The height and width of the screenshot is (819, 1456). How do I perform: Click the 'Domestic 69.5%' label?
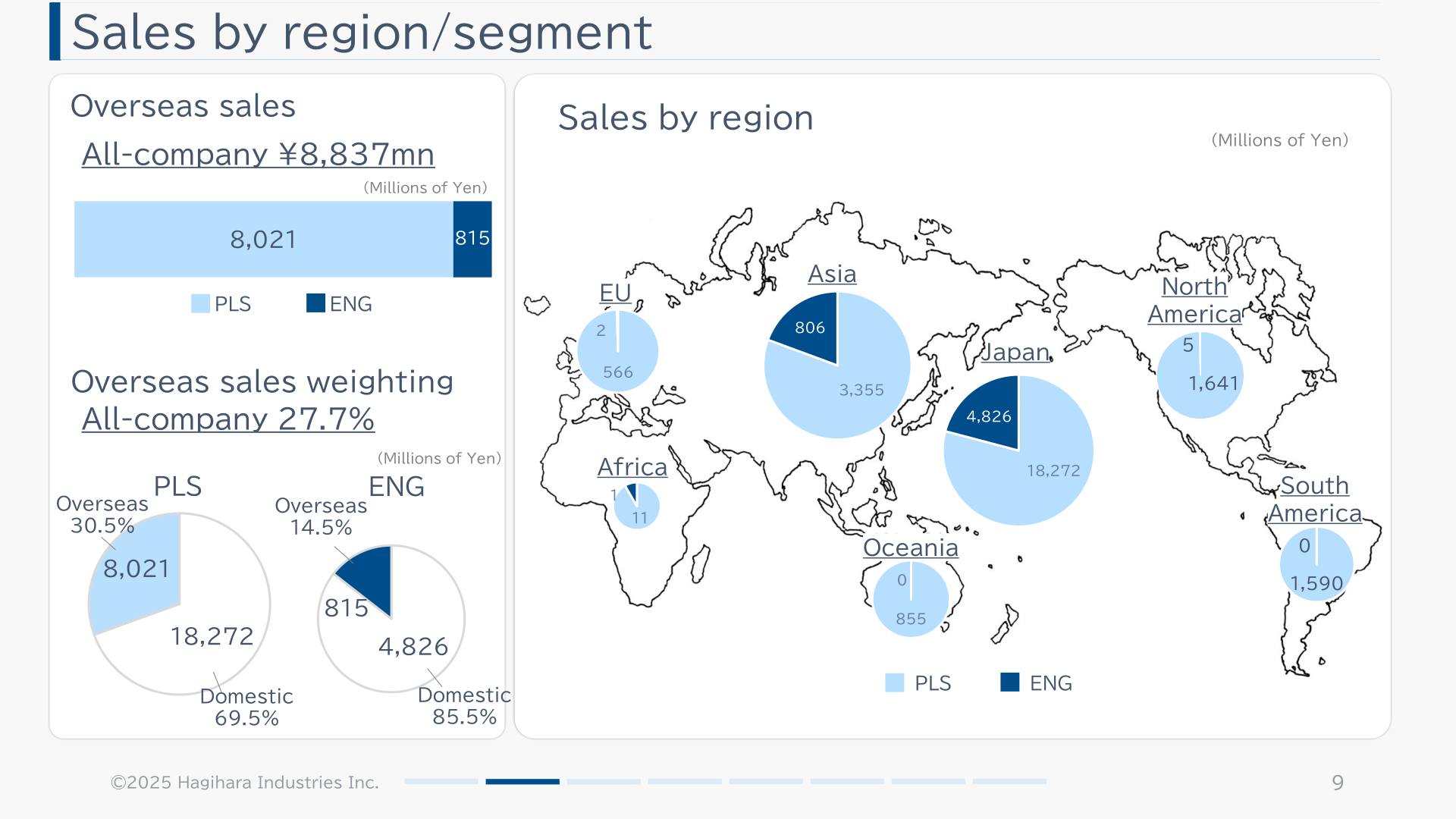pyautogui.click(x=246, y=708)
